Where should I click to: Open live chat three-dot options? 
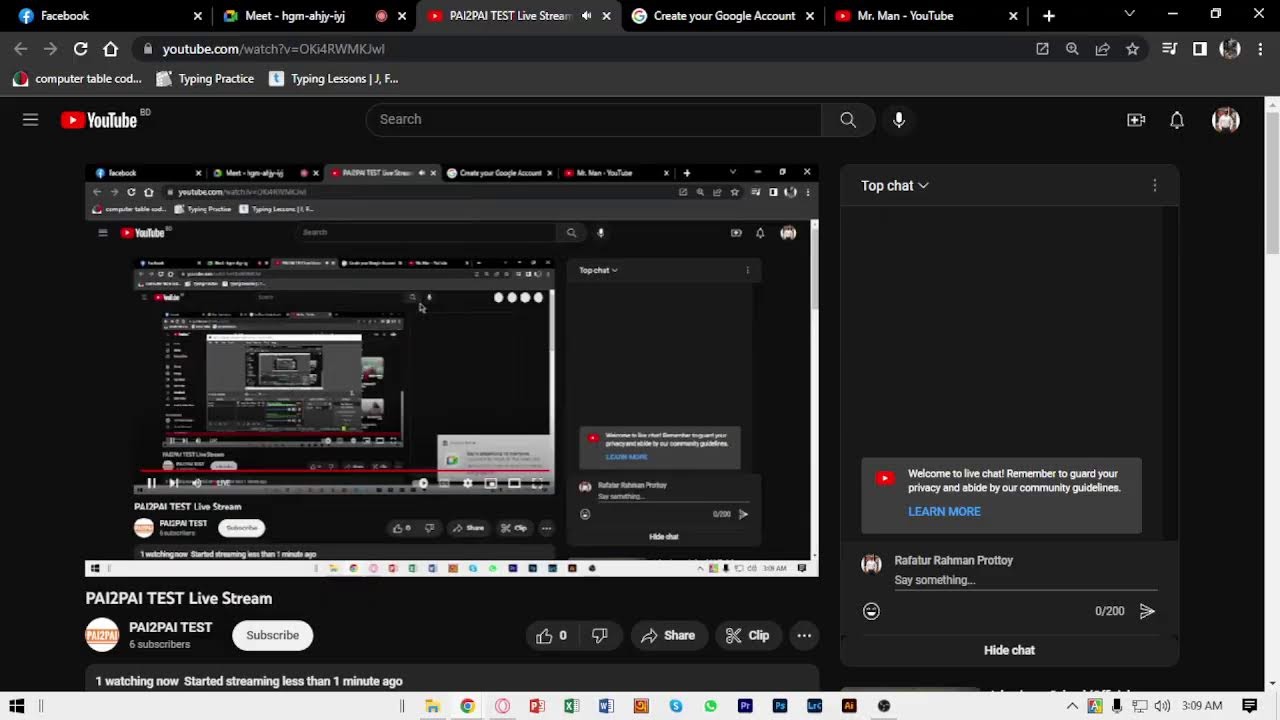click(x=1154, y=186)
